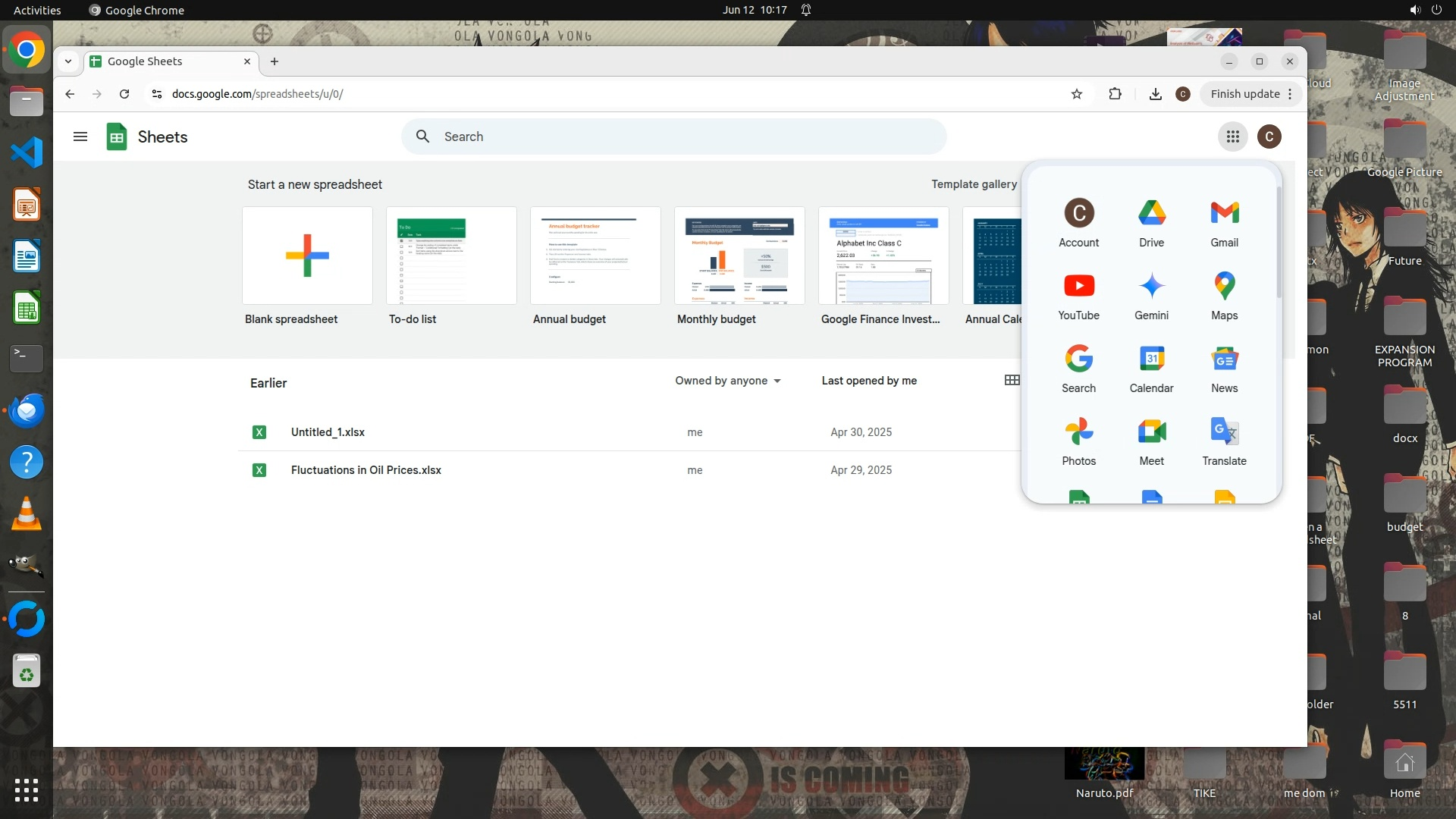Launch YouTube from apps grid
Screen dimensions: 1456x819
coord(1078,287)
